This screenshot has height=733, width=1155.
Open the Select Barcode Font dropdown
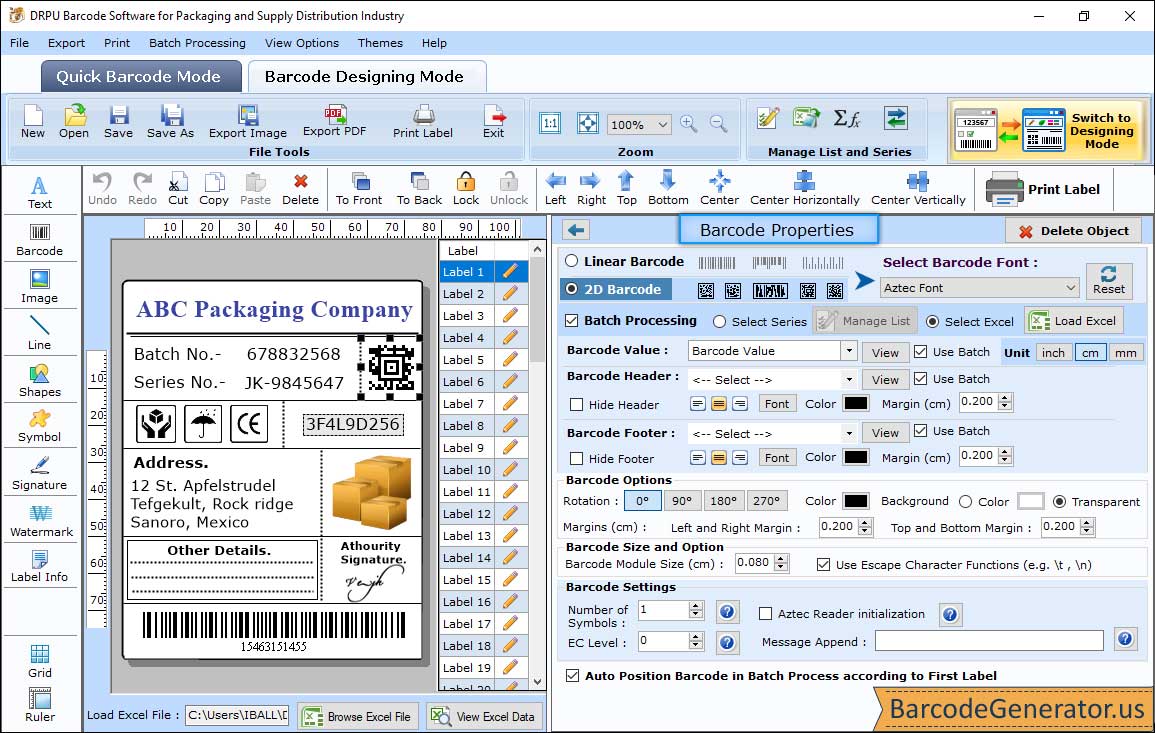[x=980, y=287]
